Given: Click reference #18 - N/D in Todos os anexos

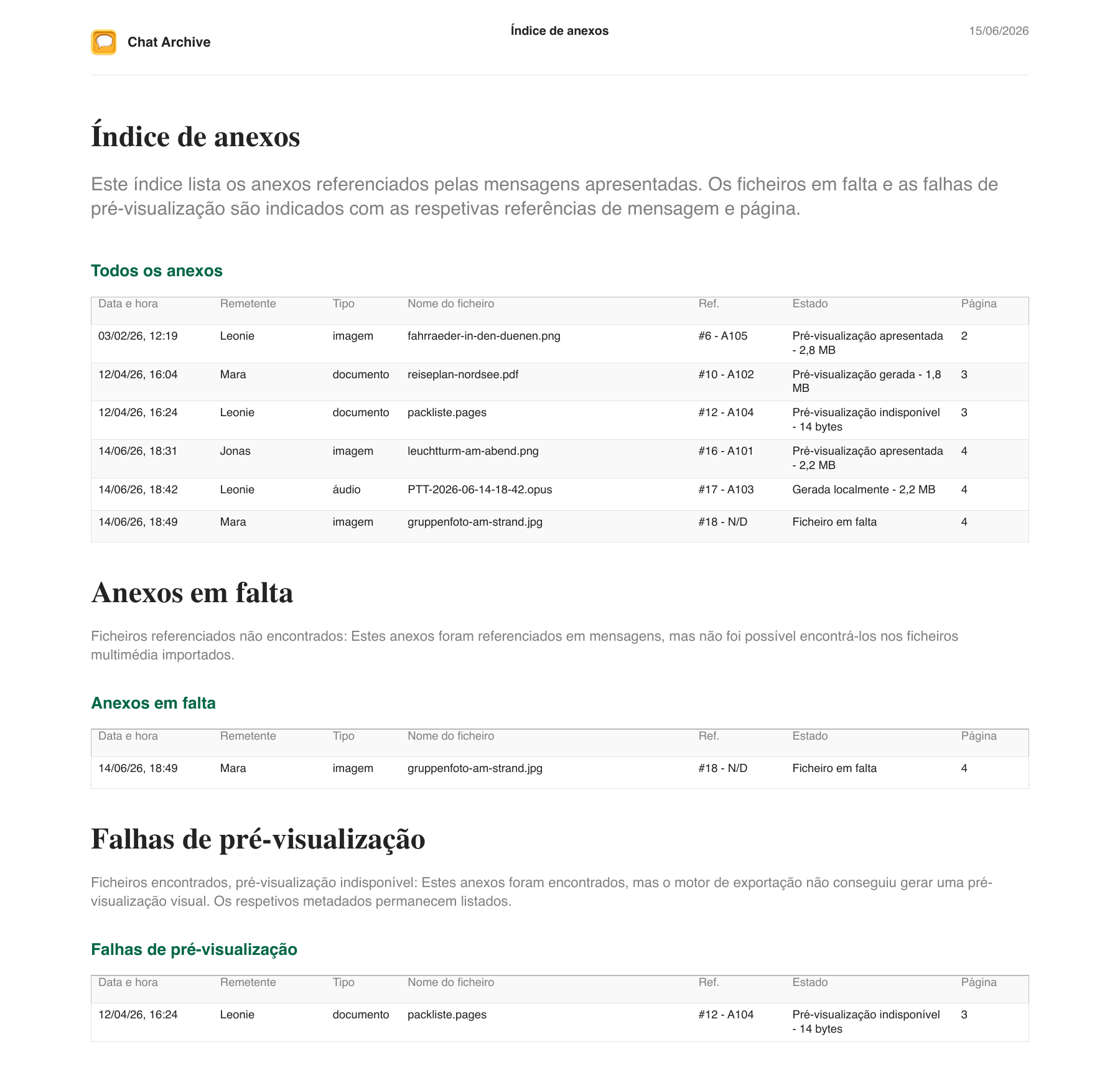Looking at the screenshot, I should pos(723,522).
